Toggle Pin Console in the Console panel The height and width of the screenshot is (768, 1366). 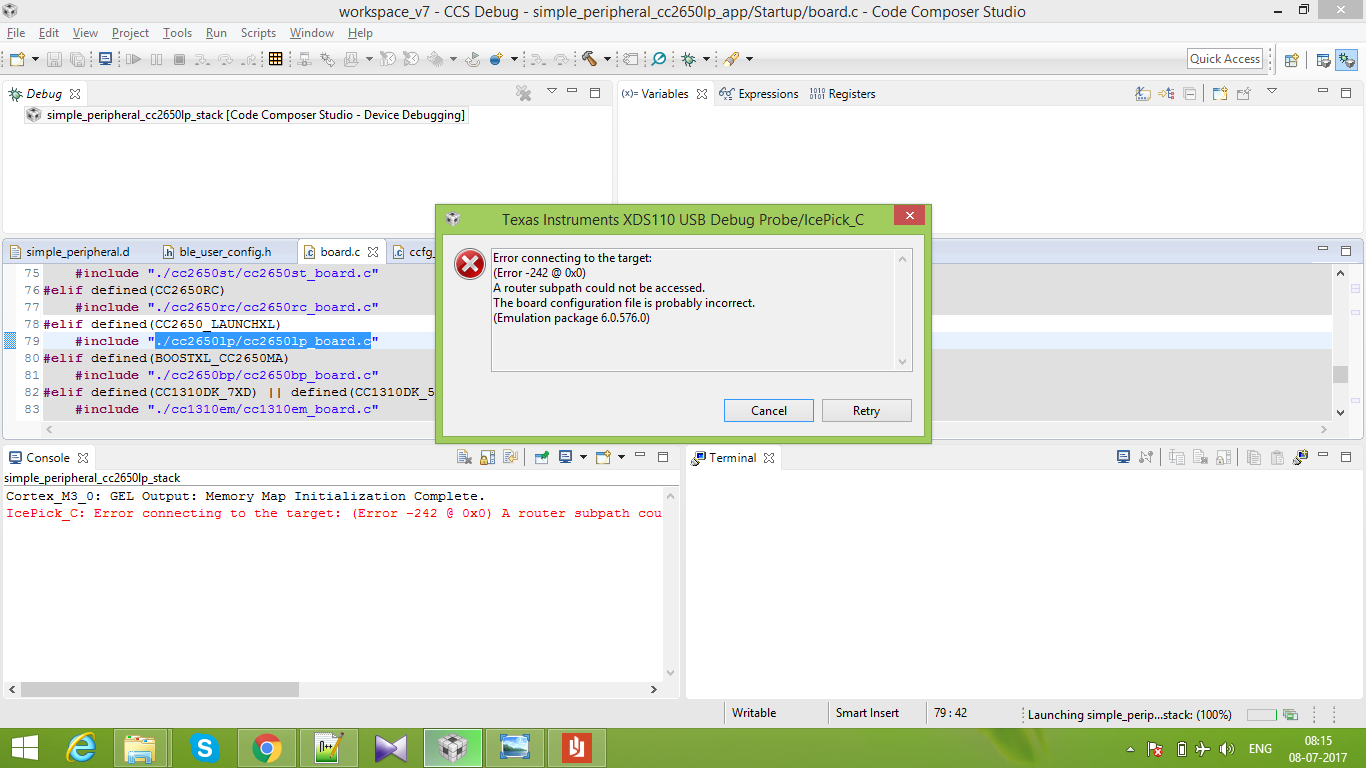pyautogui.click(x=542, y=457)
